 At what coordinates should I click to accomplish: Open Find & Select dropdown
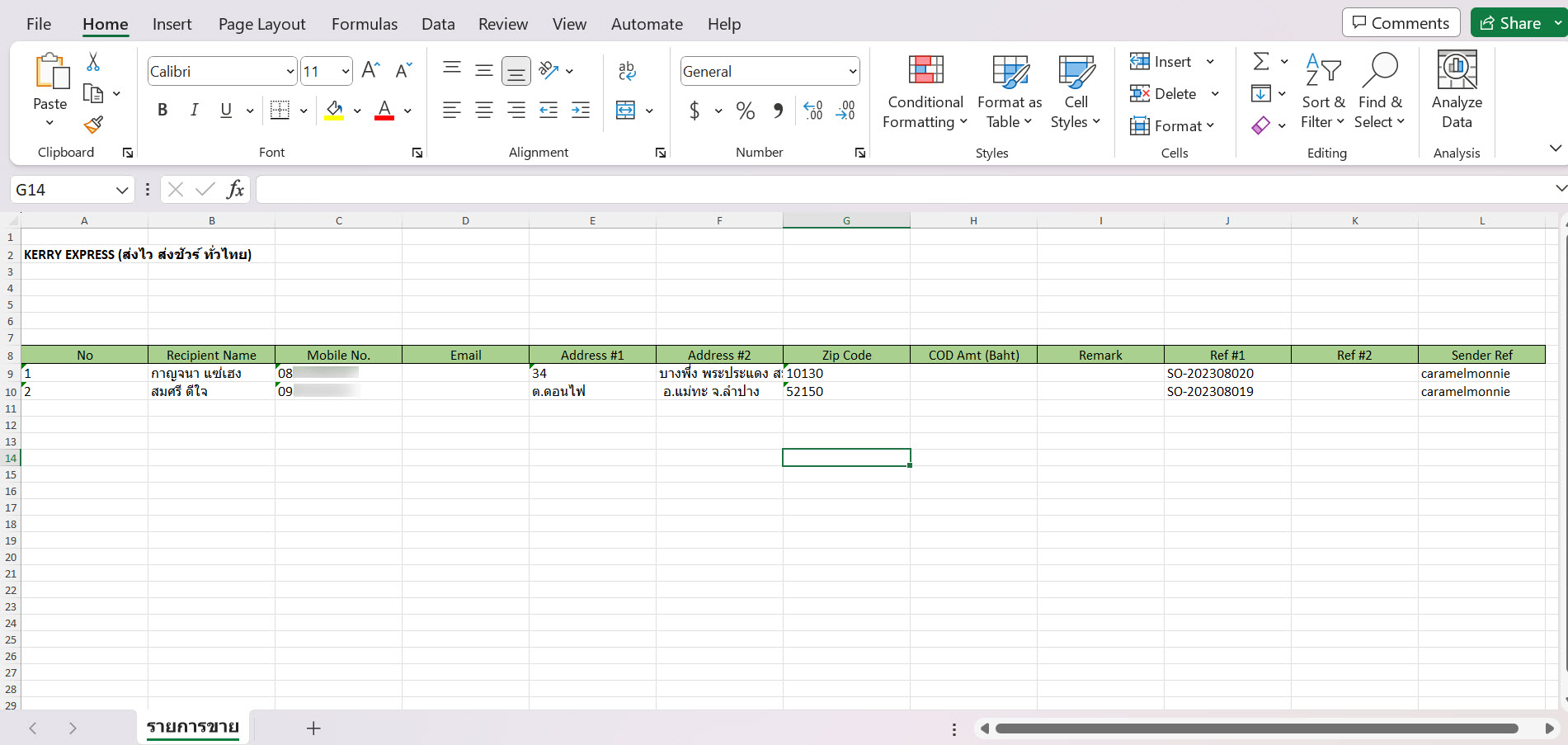(1380, 91)
